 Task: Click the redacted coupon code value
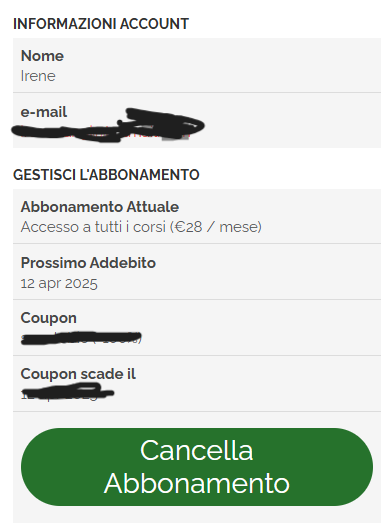81,338
